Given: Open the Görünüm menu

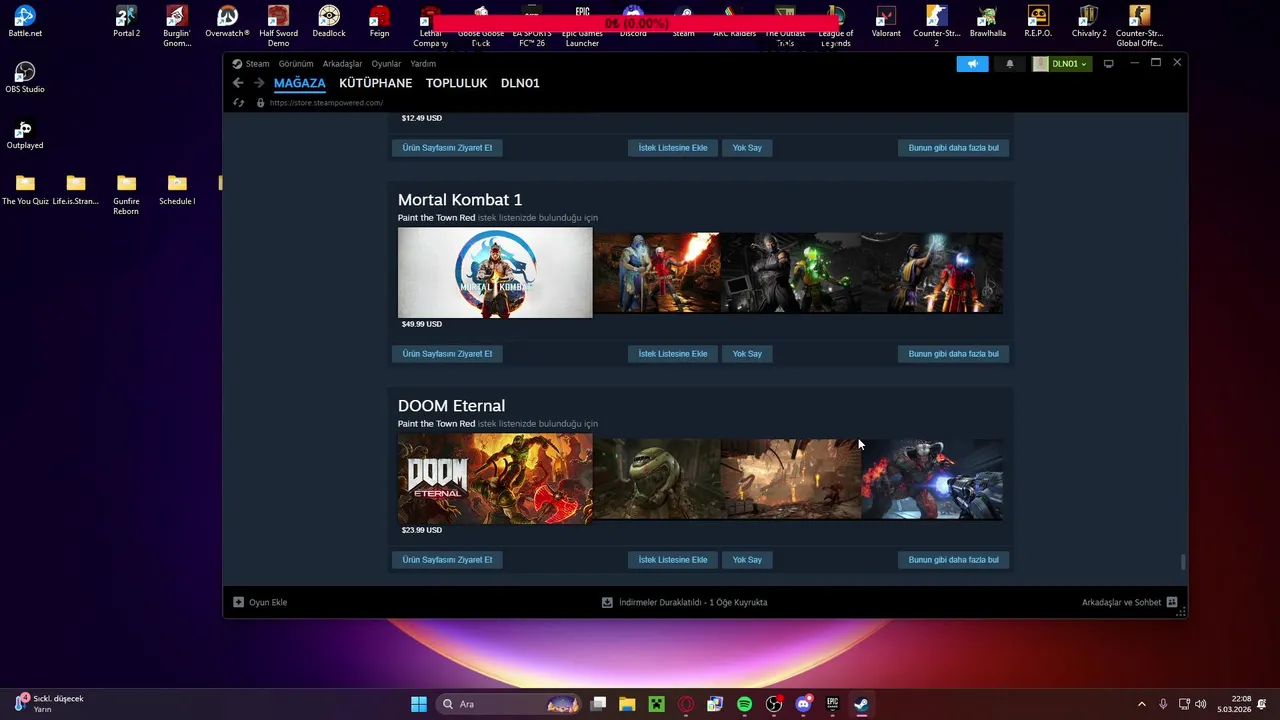Looking at the screenshot, I should tap(296, 64).
